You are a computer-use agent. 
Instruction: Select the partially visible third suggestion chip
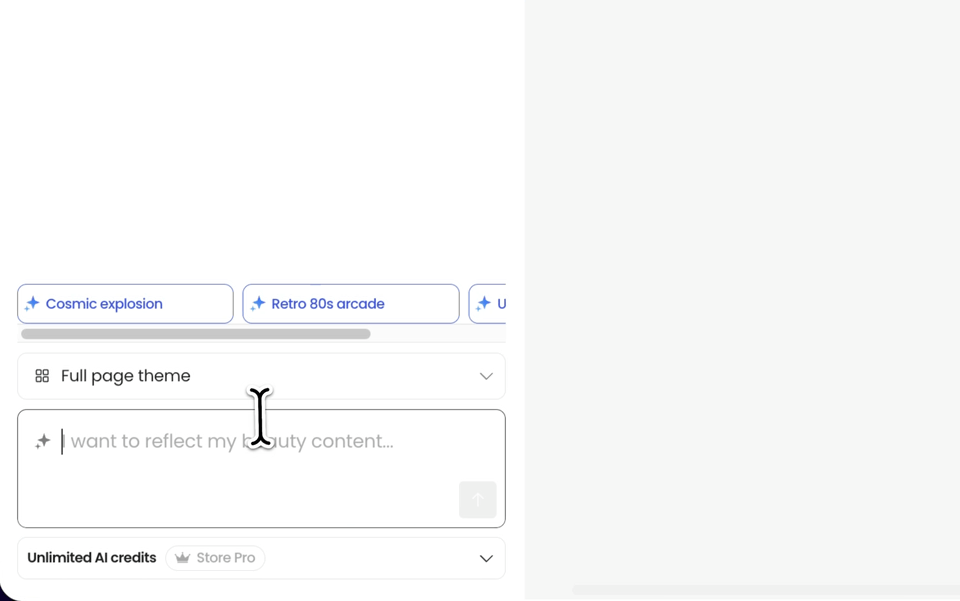coord(490,304)
